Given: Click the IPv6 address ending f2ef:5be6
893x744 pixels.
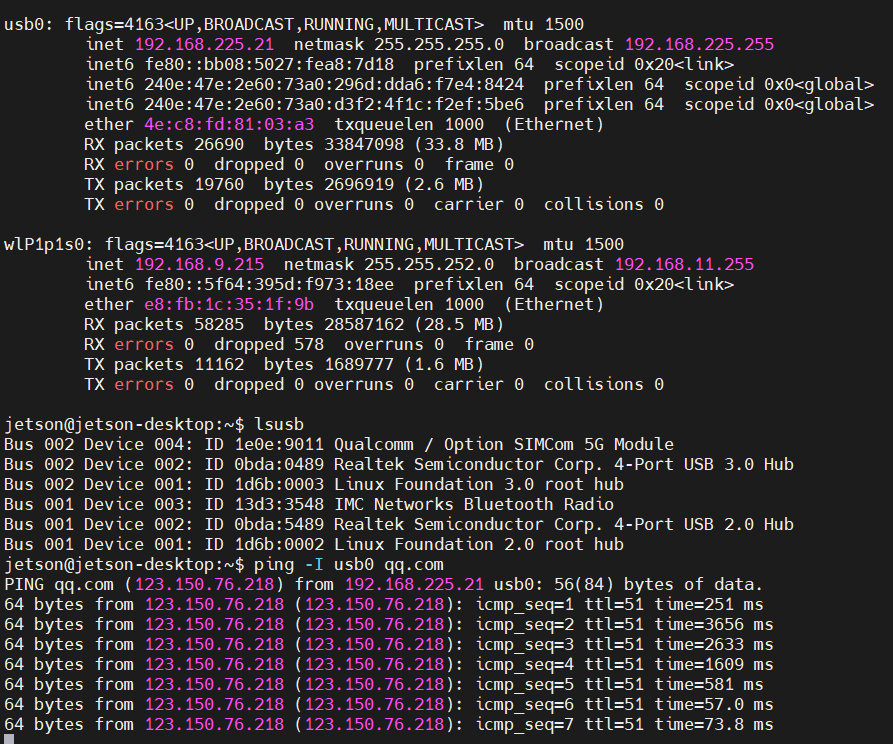Looking at the screenshot, I should [334, 104].
